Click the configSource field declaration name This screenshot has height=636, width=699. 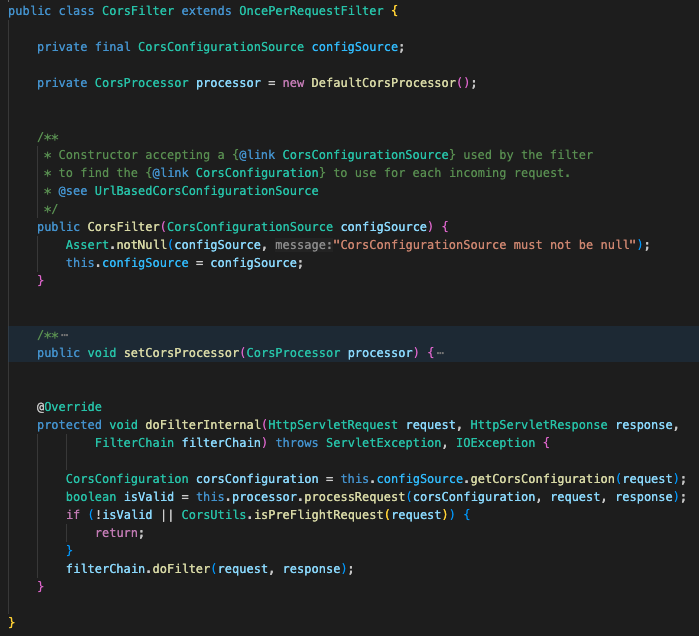354,47
